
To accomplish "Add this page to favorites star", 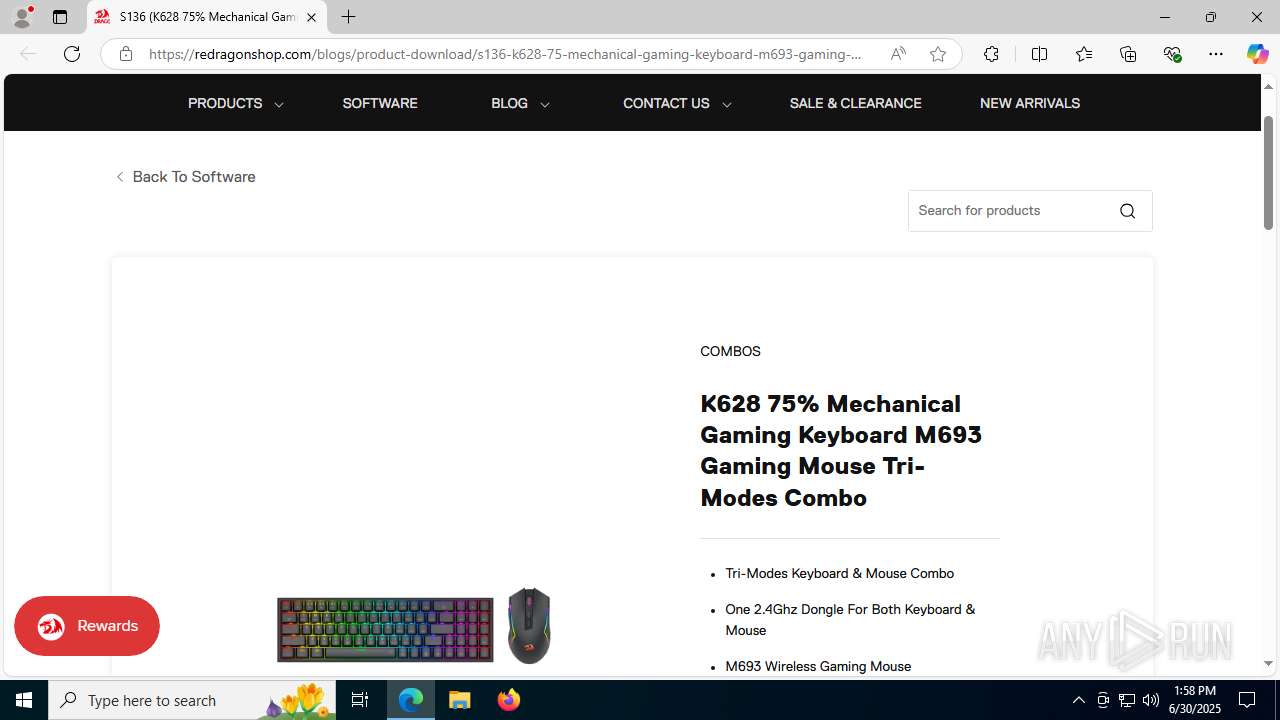I will click(938, 54).
